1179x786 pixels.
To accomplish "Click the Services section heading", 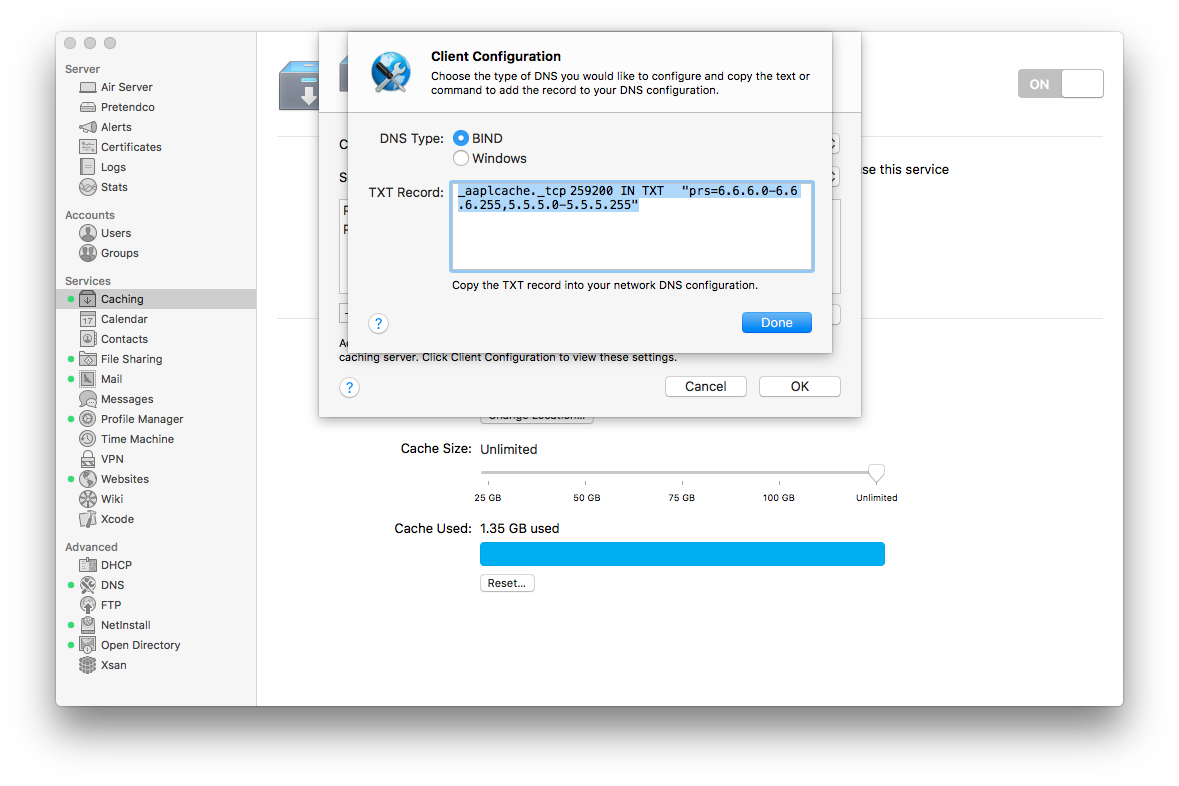I will [87, 281].
